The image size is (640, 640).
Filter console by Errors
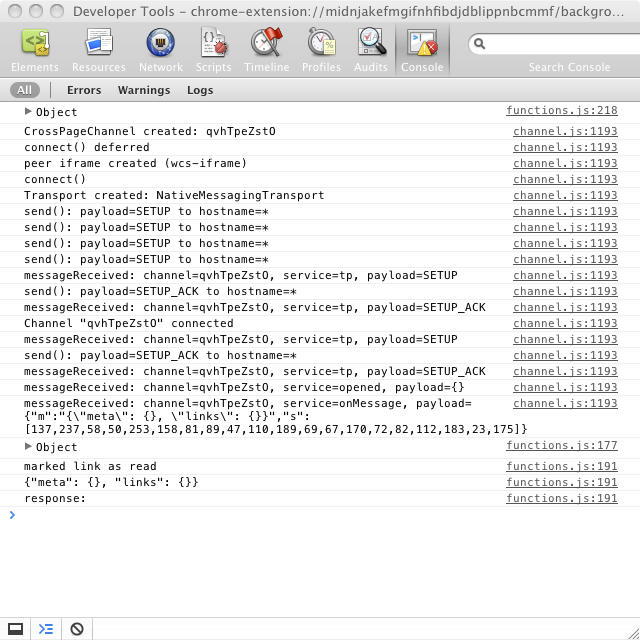(84, 90)
